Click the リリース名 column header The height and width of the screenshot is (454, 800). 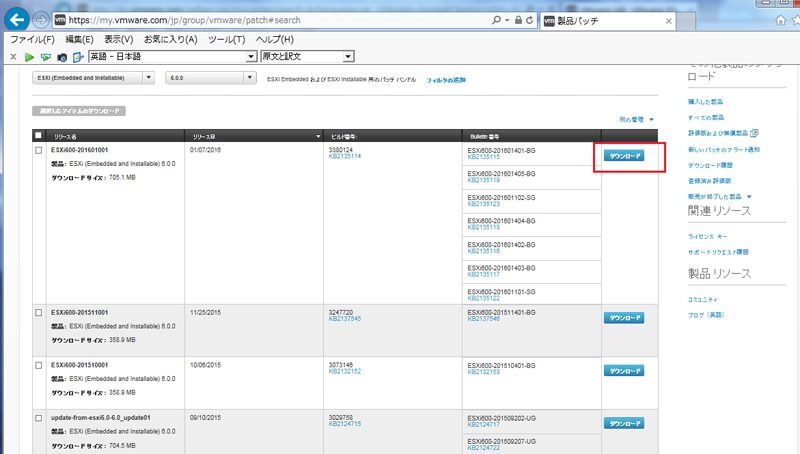(x=115, y=136)
